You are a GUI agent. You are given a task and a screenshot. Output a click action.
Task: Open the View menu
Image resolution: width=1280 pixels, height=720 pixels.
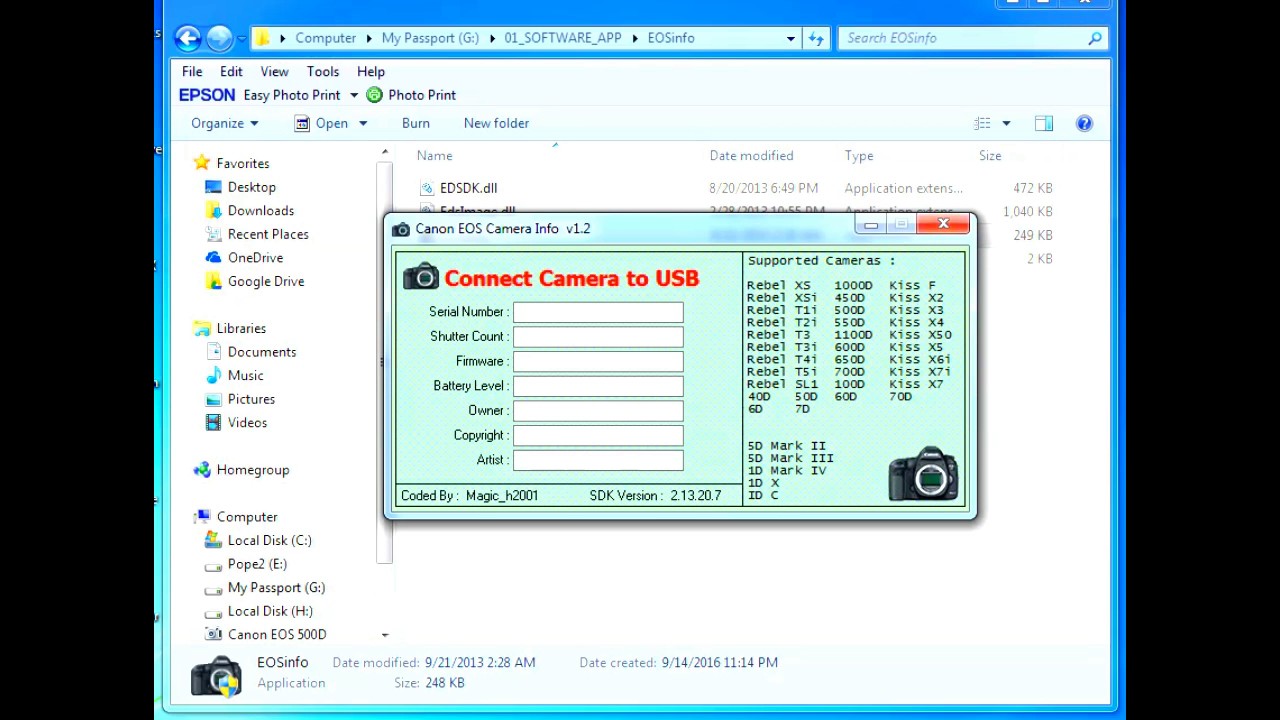pyautogui.click(x=274, y=72)
